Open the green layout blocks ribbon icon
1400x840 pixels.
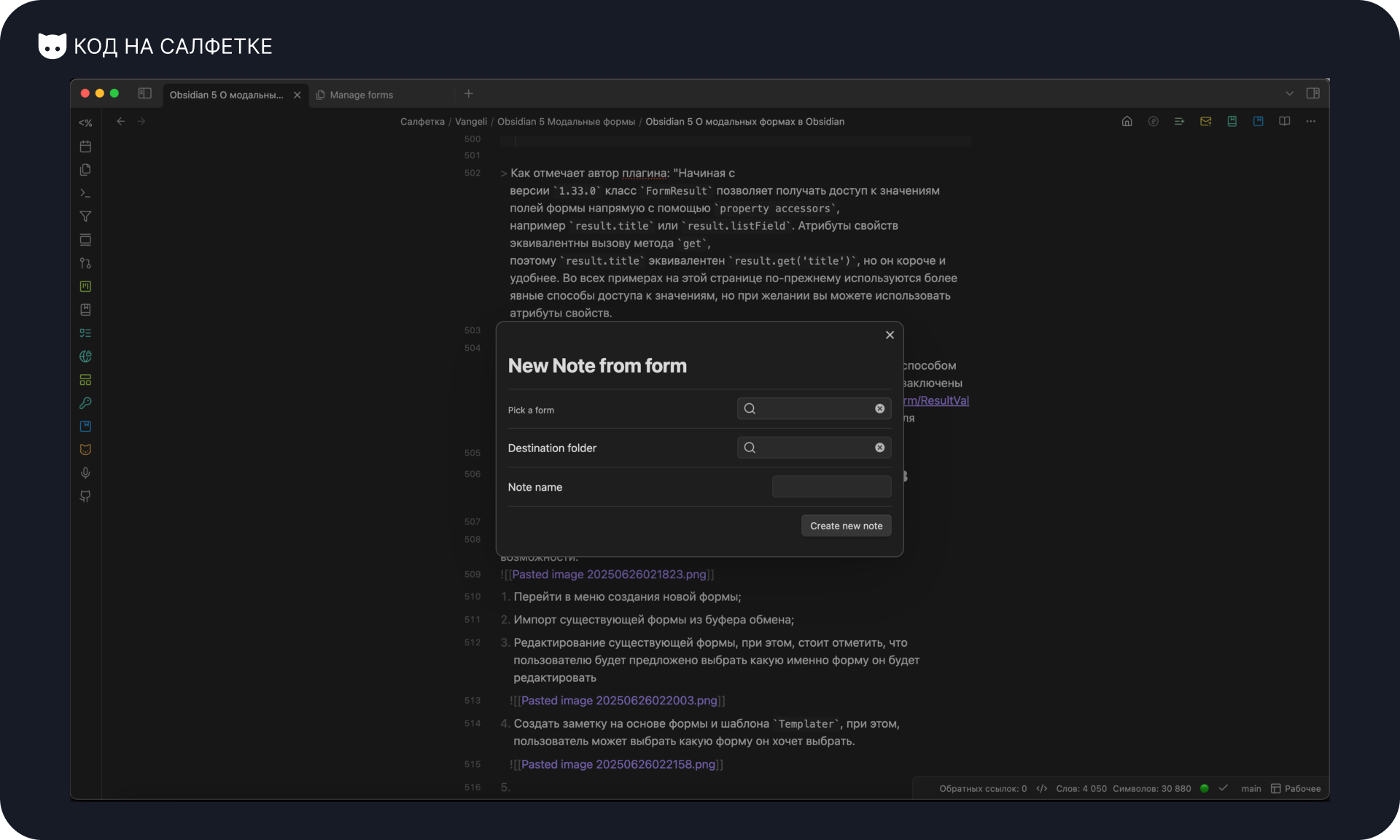click(85, 380)
